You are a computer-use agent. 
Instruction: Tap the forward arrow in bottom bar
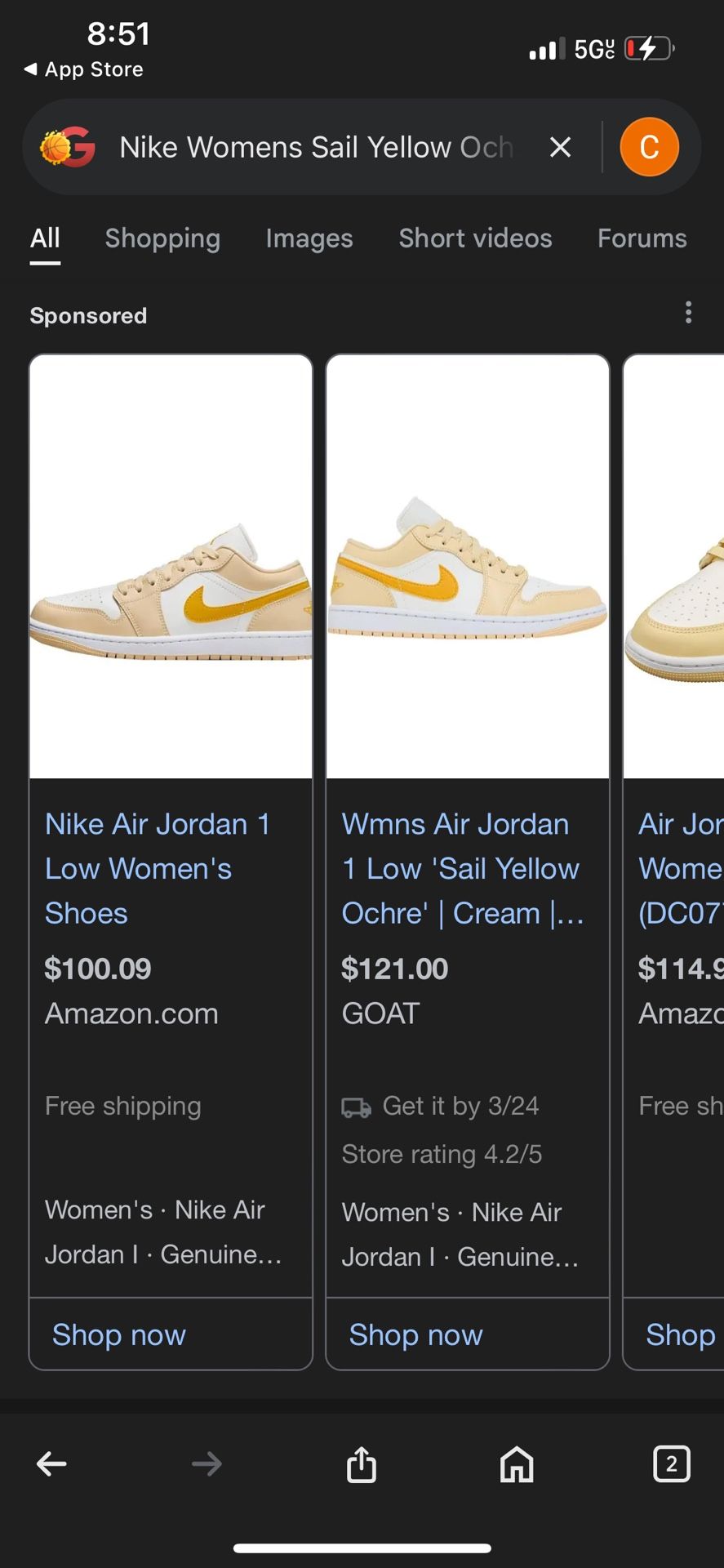207,1464
